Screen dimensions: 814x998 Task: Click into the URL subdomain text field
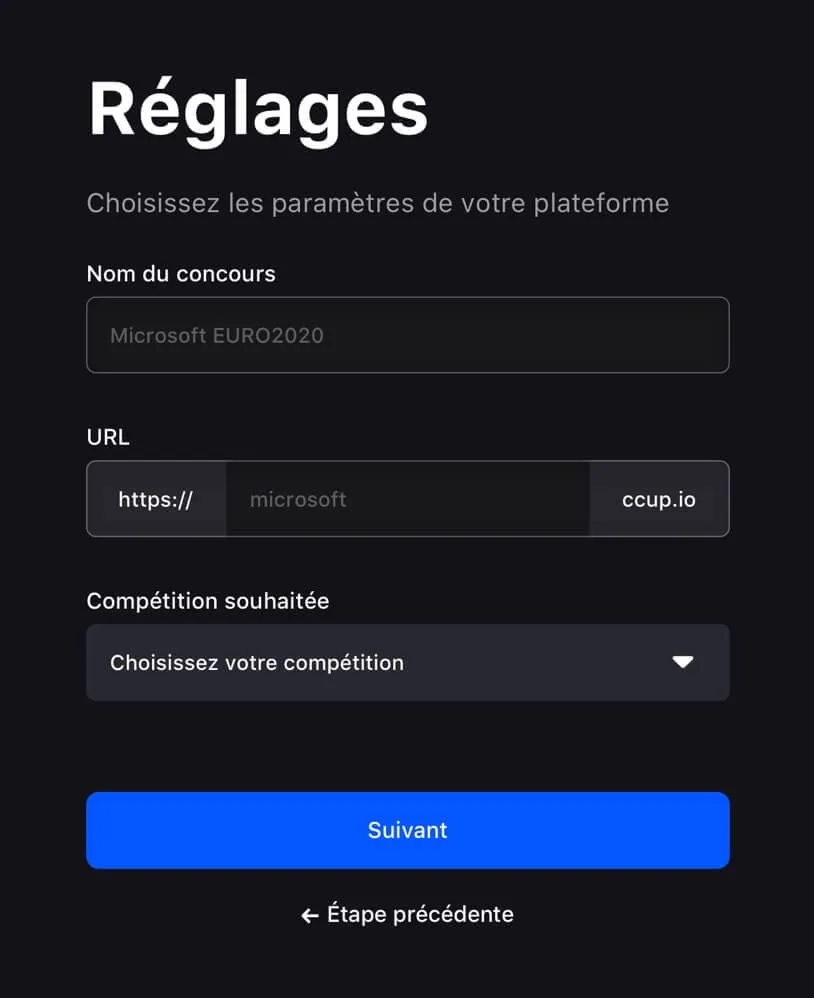click(x=407, y=499)
